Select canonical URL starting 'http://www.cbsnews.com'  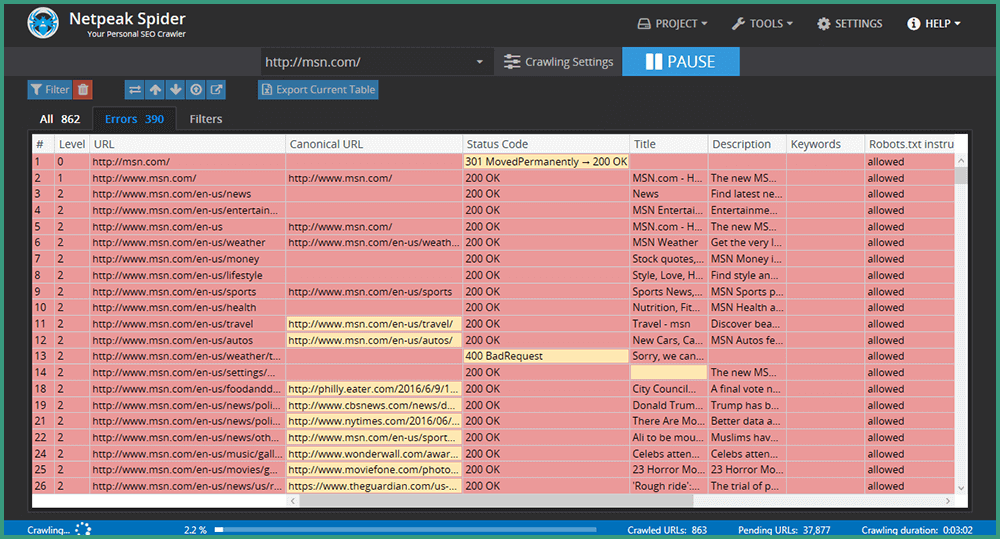(x=374, y=405)
